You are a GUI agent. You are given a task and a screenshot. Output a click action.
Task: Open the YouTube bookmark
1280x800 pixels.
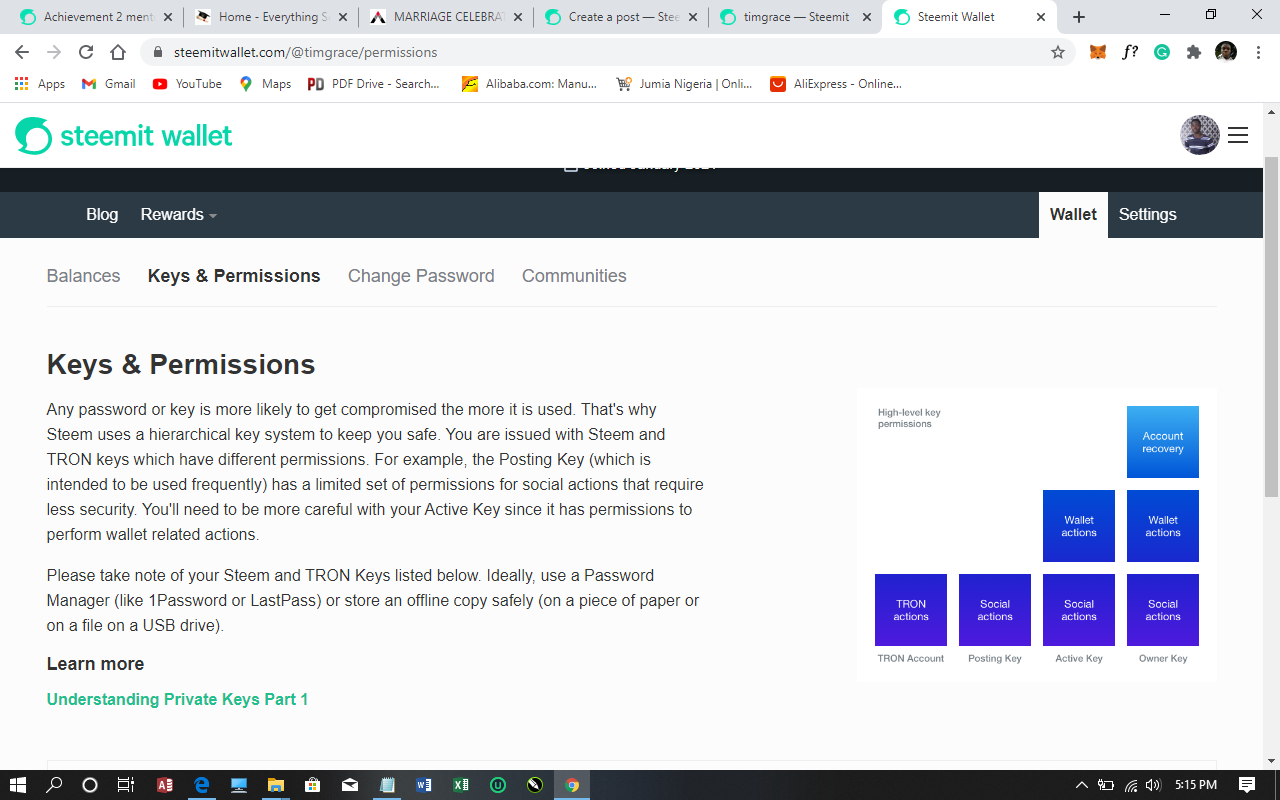[186, 84]
